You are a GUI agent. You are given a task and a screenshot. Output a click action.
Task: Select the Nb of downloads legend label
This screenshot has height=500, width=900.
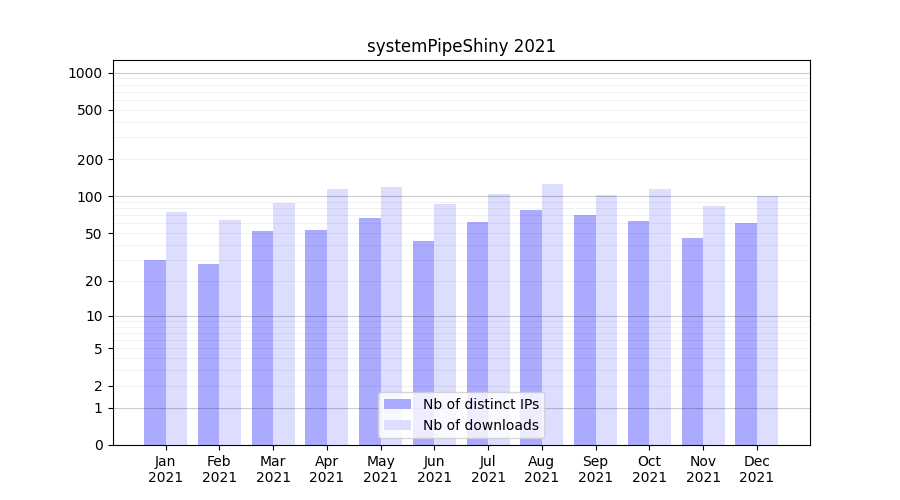tap(480, 425)
